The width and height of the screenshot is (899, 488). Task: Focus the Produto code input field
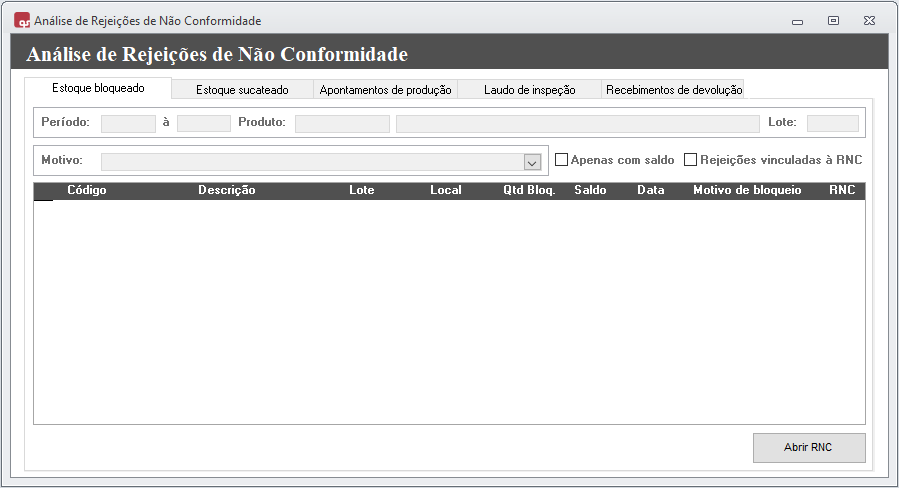tap(342, 123)
